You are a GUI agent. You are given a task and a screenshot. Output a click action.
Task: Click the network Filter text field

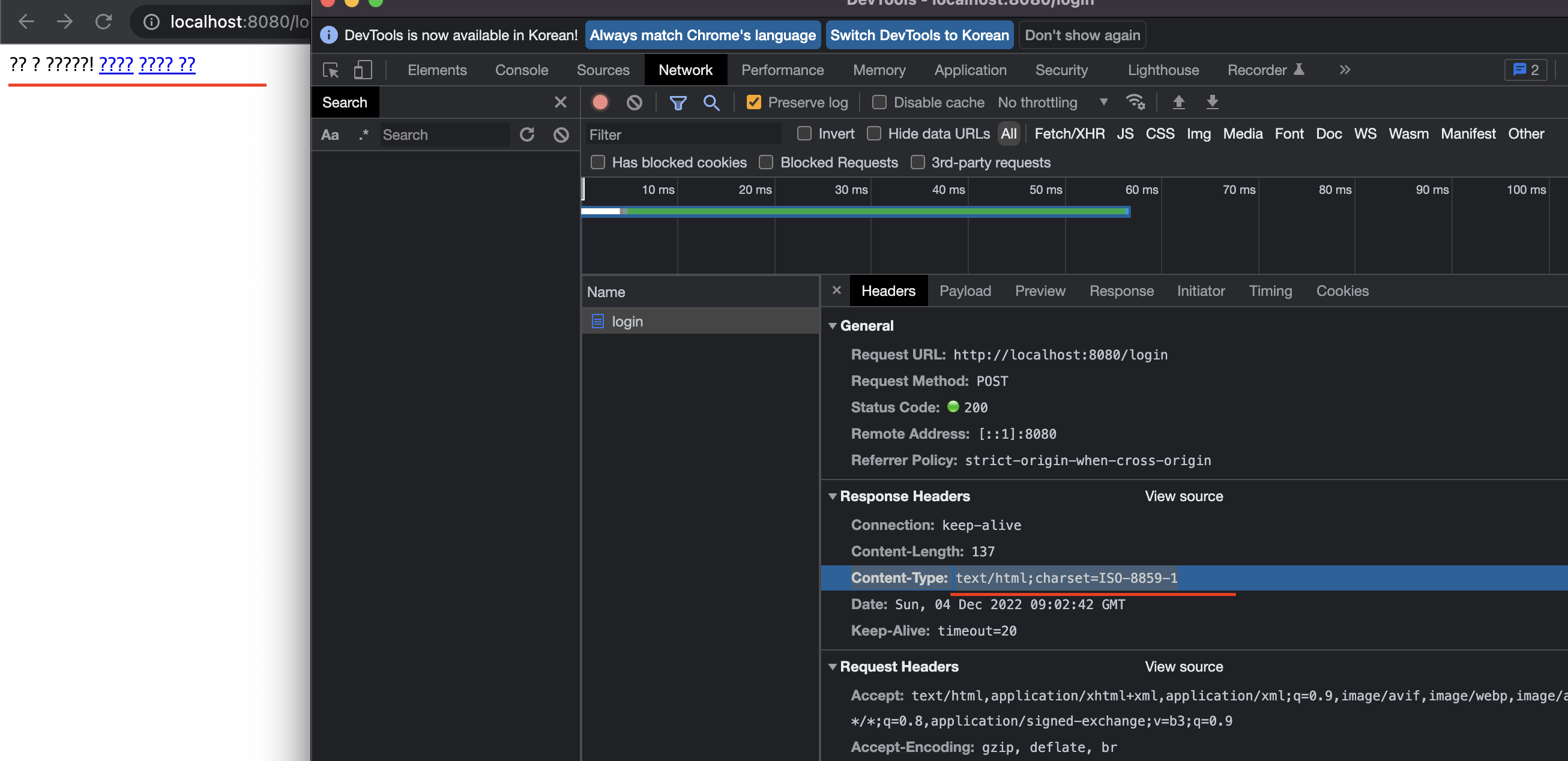click(x=682, y=134)
